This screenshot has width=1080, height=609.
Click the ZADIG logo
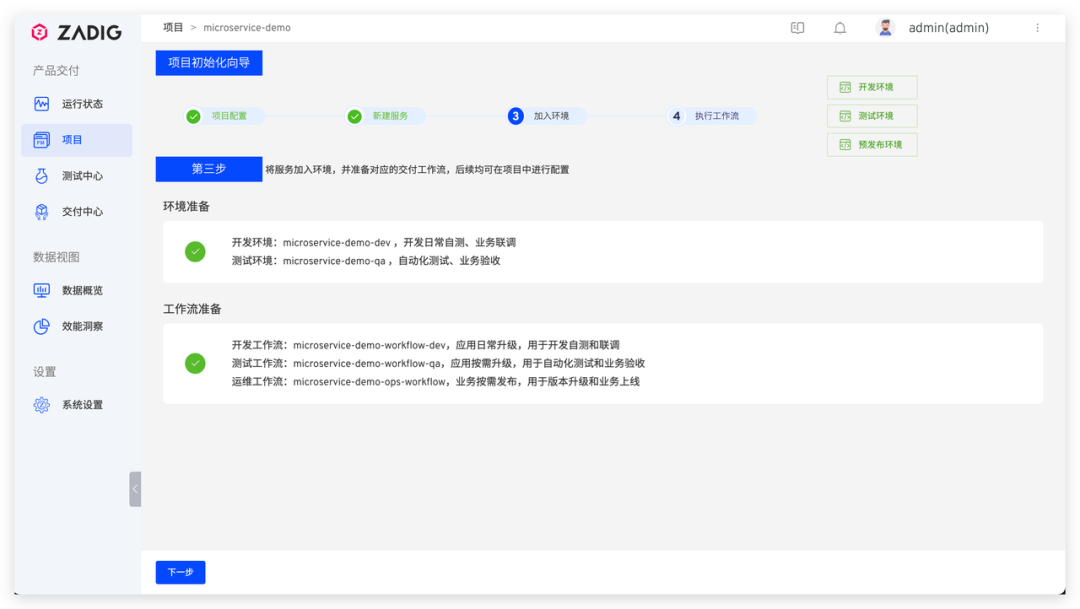point(76,32)
